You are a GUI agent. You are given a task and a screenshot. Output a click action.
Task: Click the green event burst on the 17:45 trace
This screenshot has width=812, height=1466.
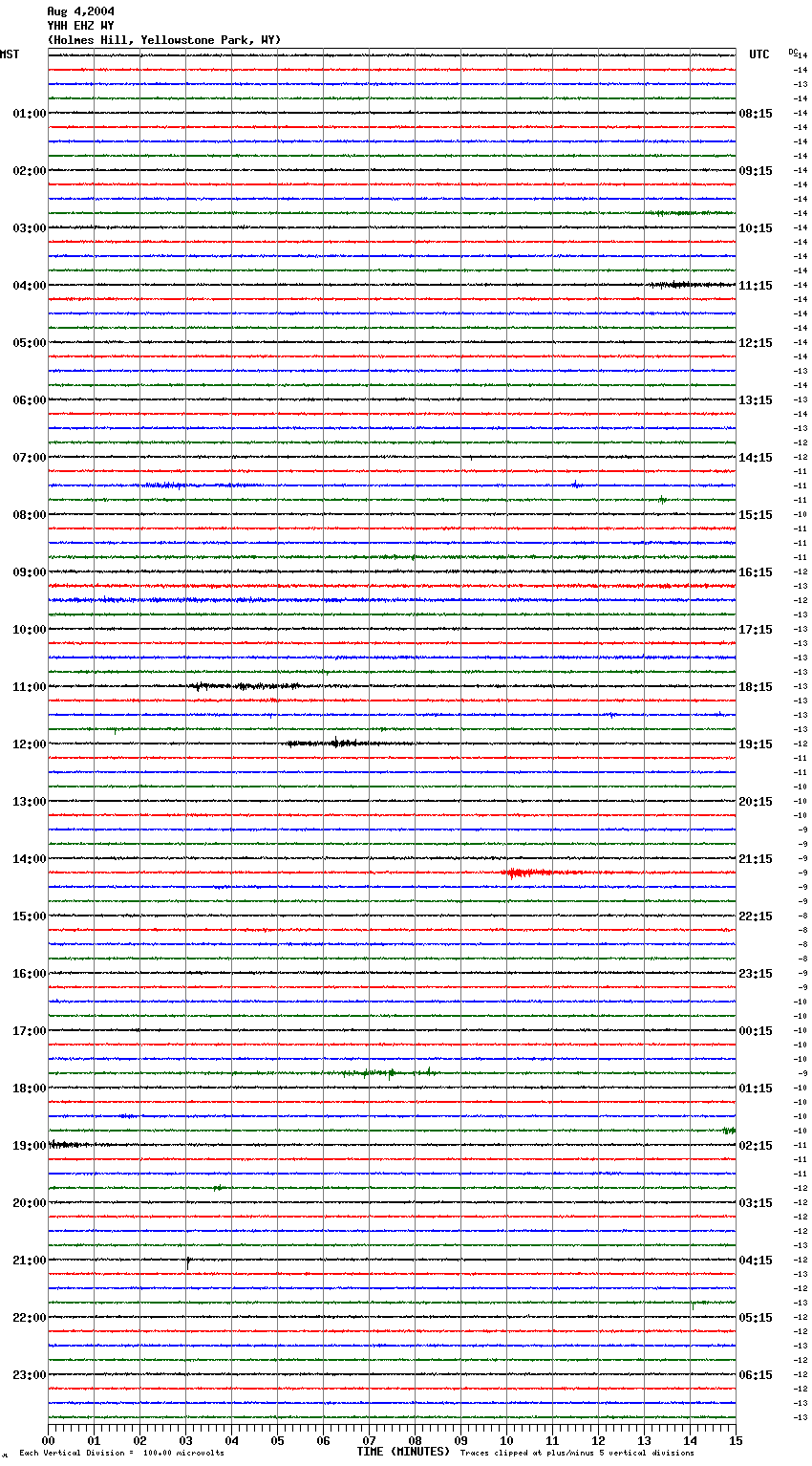point(392,1073)
